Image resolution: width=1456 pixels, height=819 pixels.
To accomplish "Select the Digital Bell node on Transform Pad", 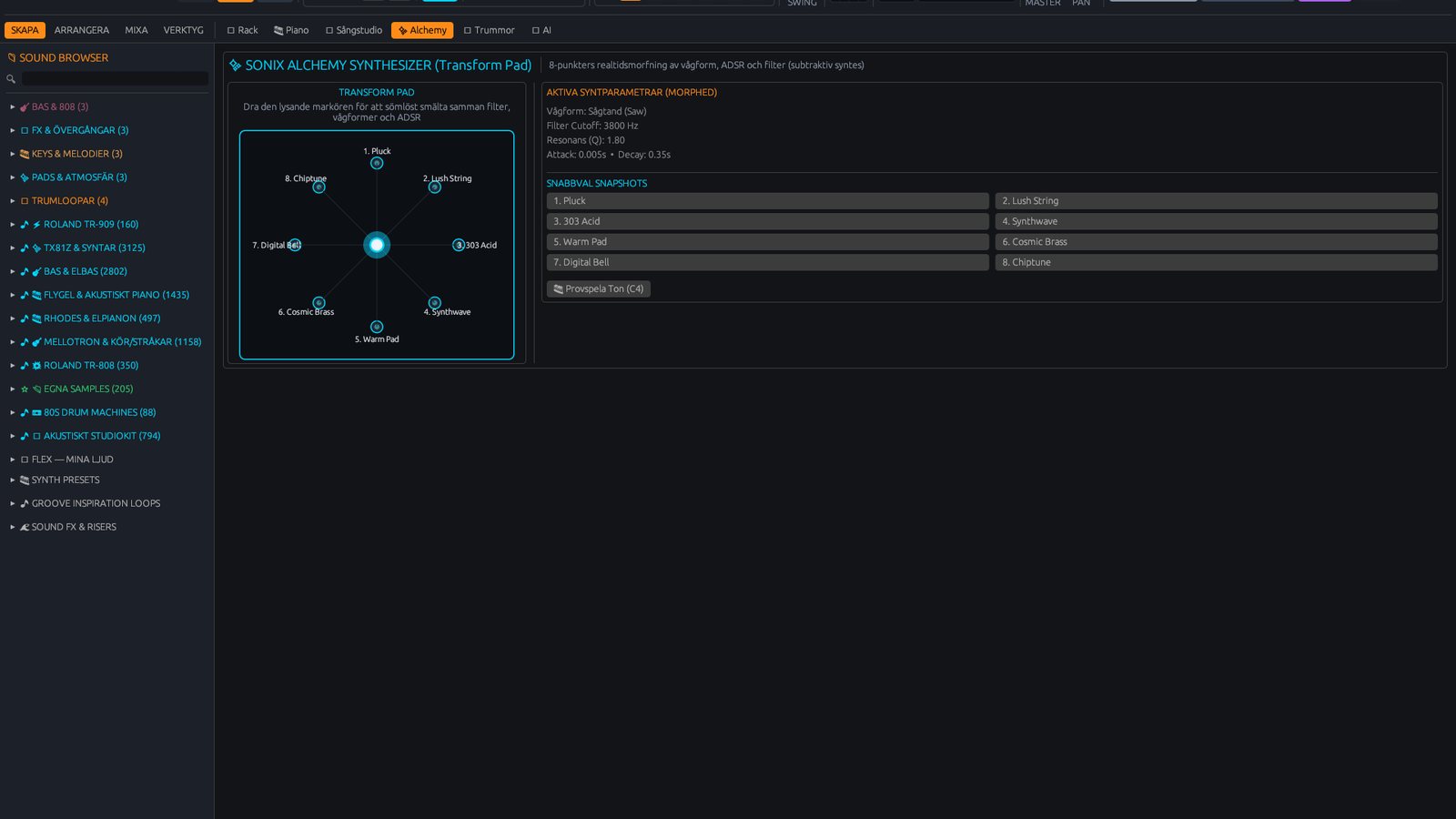I will click(x=295, y=245).
